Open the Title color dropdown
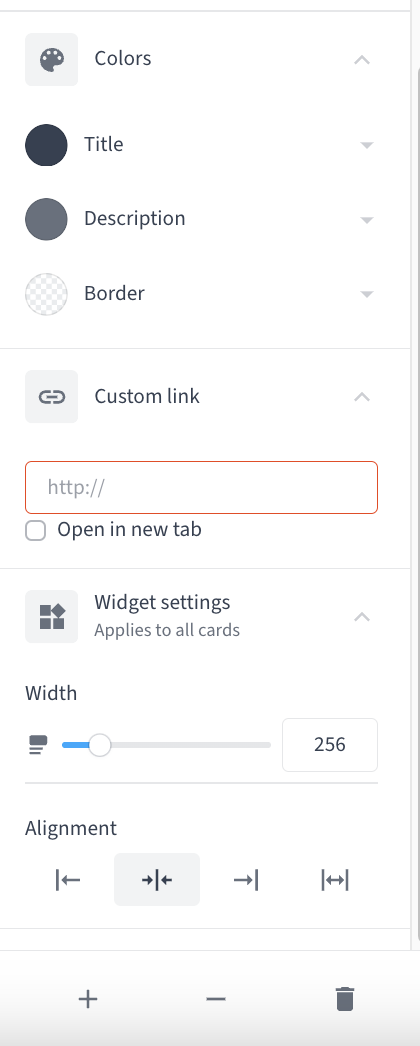Viewport: 420px width, 1046px height. [366, 145]
